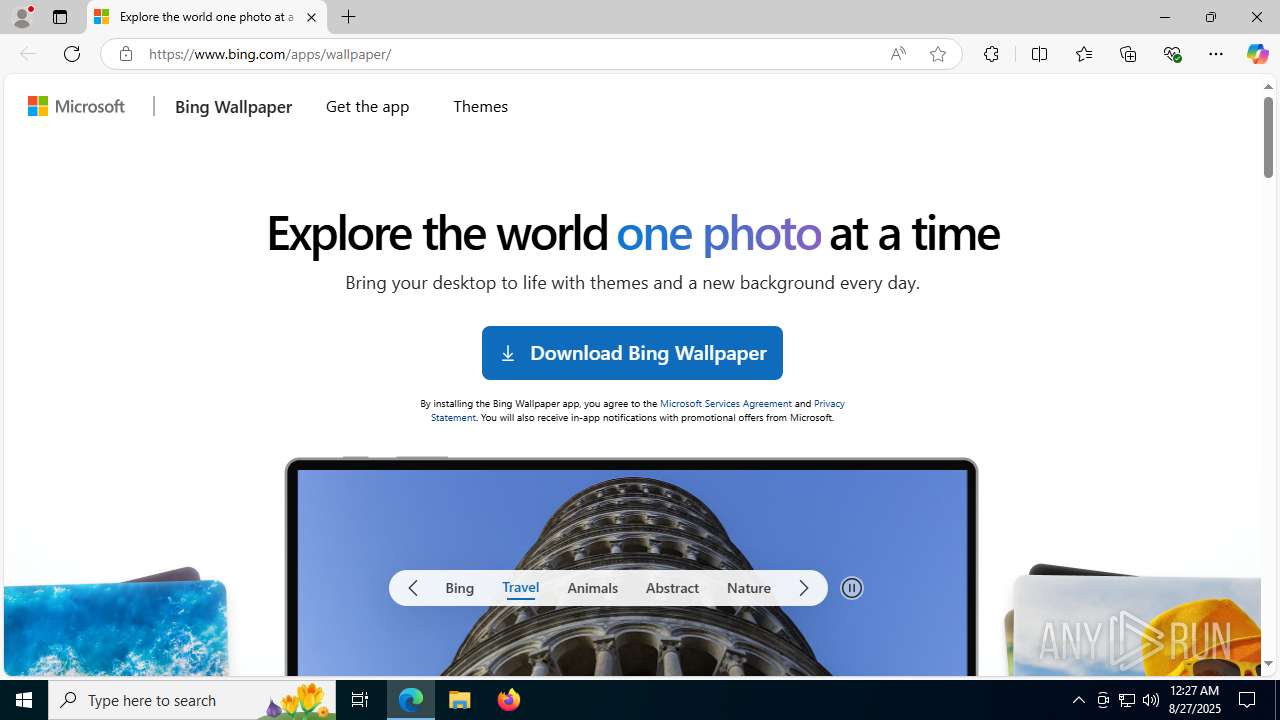Refresh the page
Screen dimensions: 1280x720
tap(72, 54)
